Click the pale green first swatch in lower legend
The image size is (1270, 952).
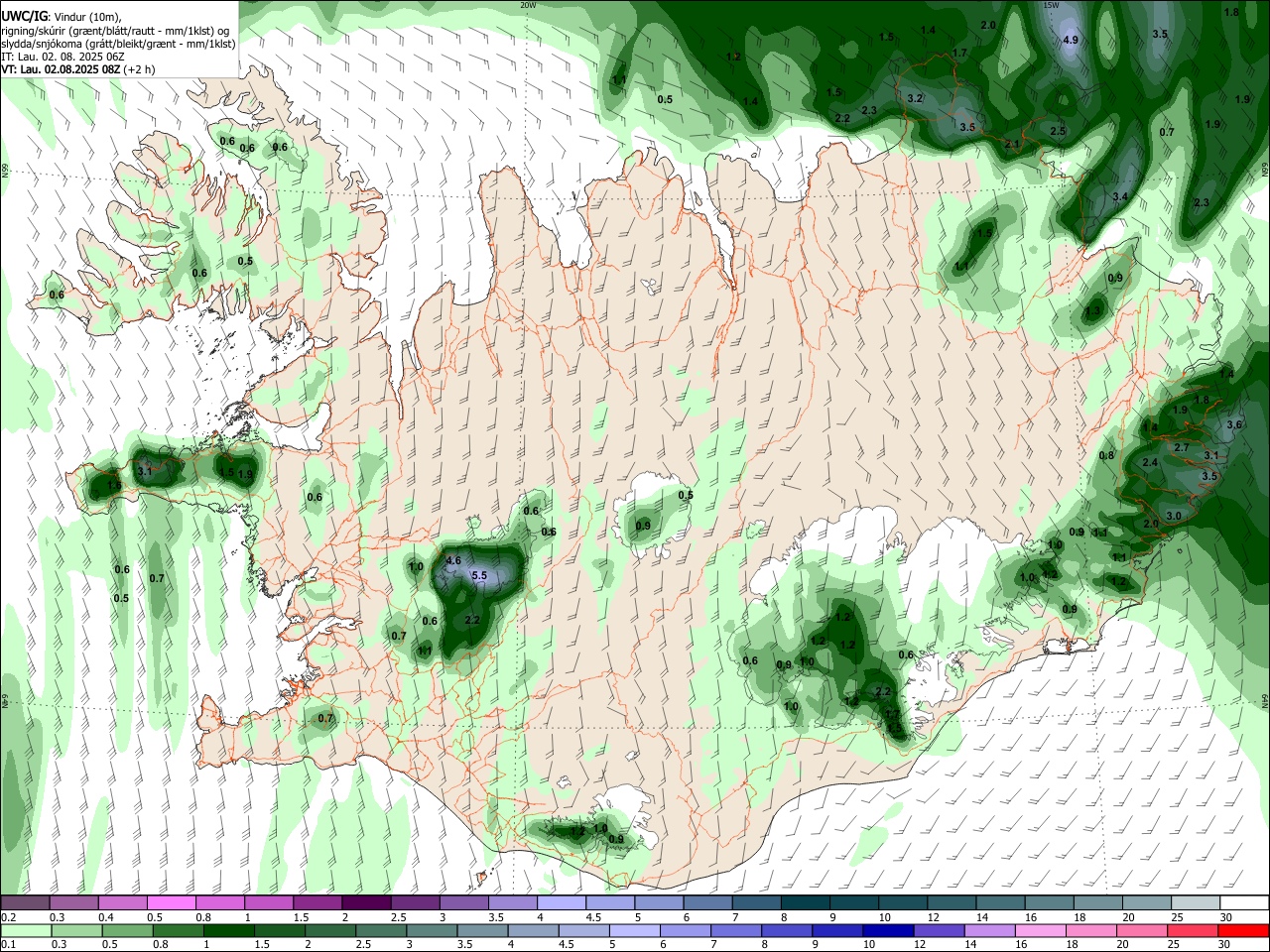pyautogui.click(x=25, y=930)
